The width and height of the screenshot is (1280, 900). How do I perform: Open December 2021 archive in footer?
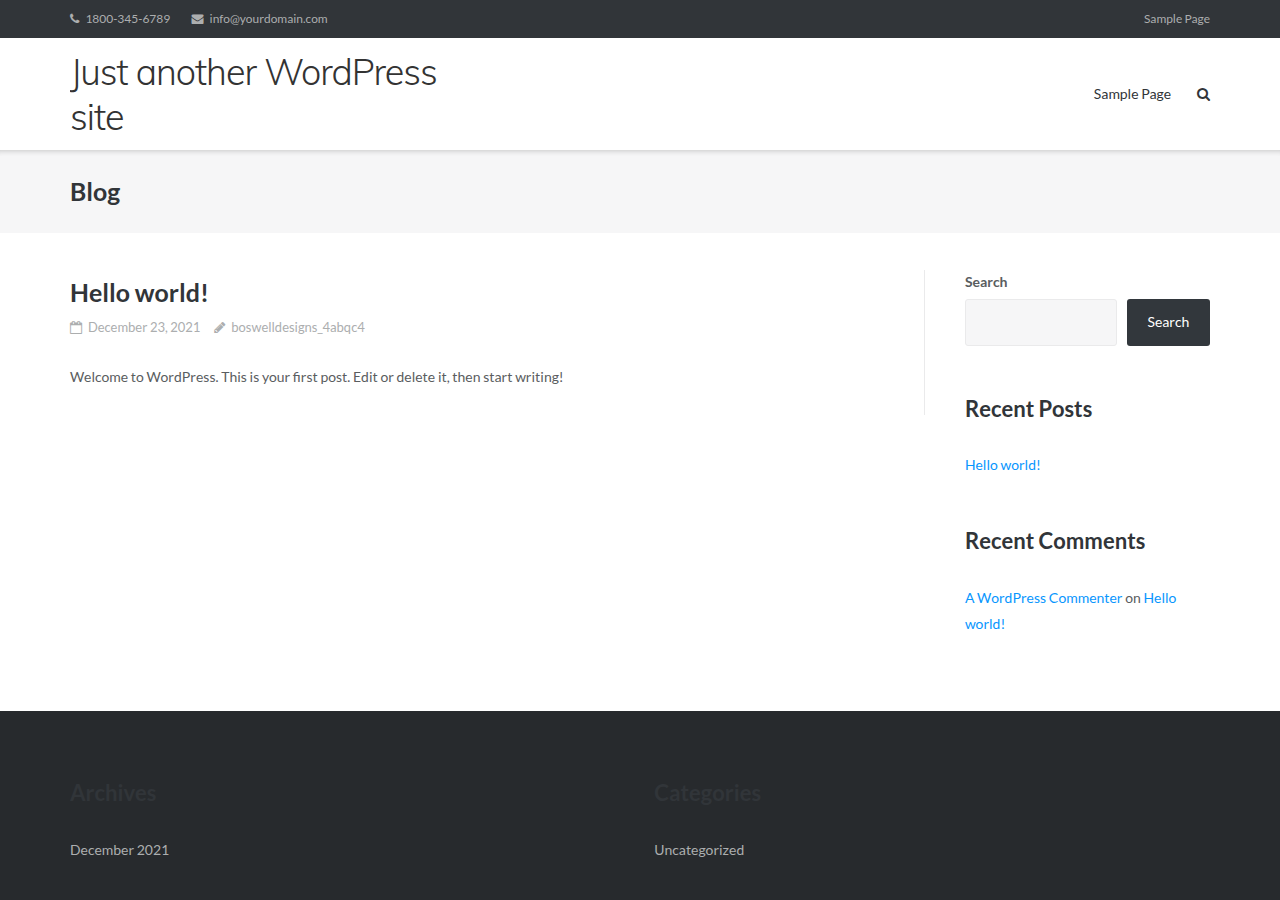point(119,850)
